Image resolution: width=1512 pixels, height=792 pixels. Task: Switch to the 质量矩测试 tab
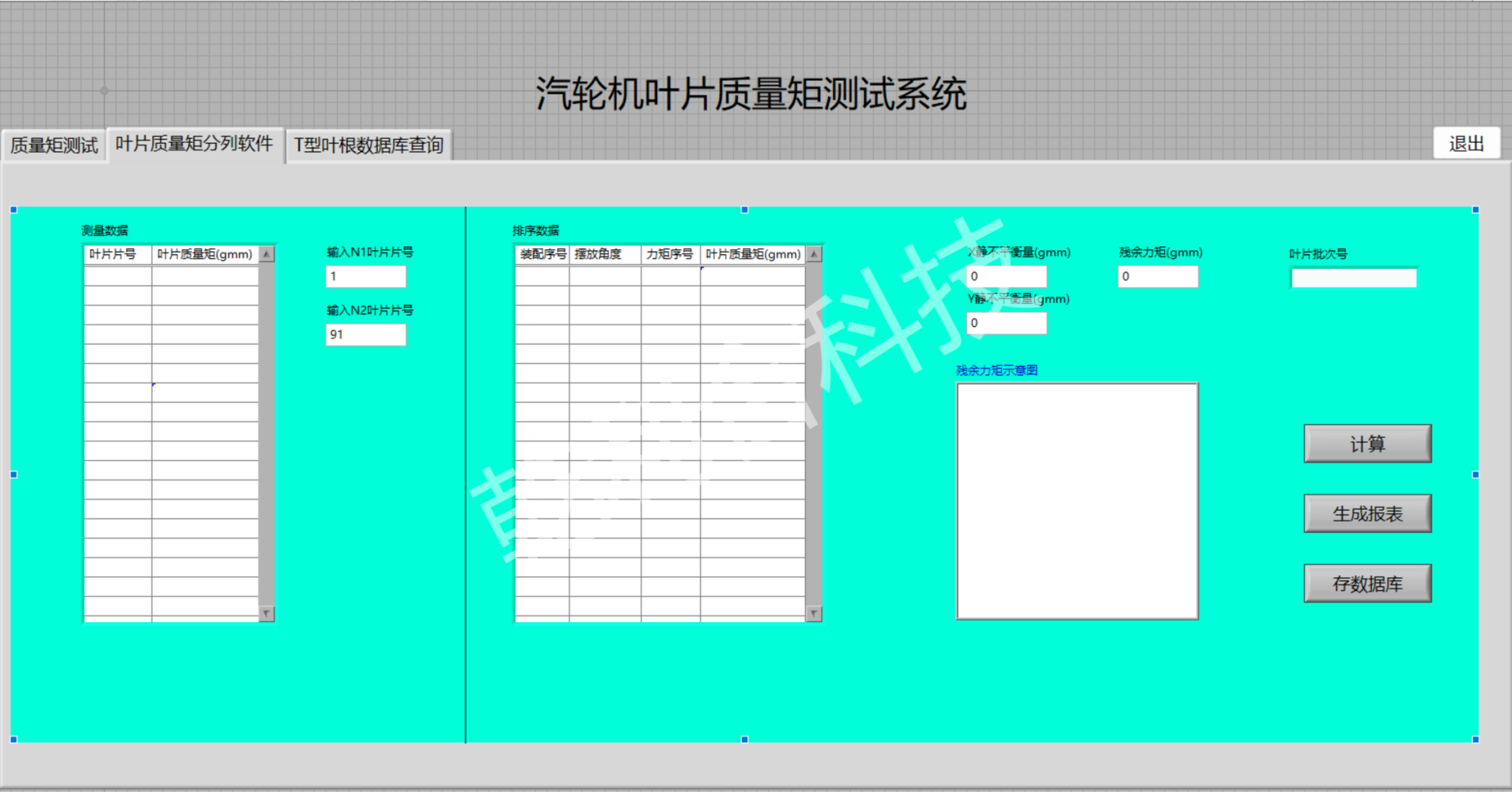pyautogui.click(x=54, y=145)
